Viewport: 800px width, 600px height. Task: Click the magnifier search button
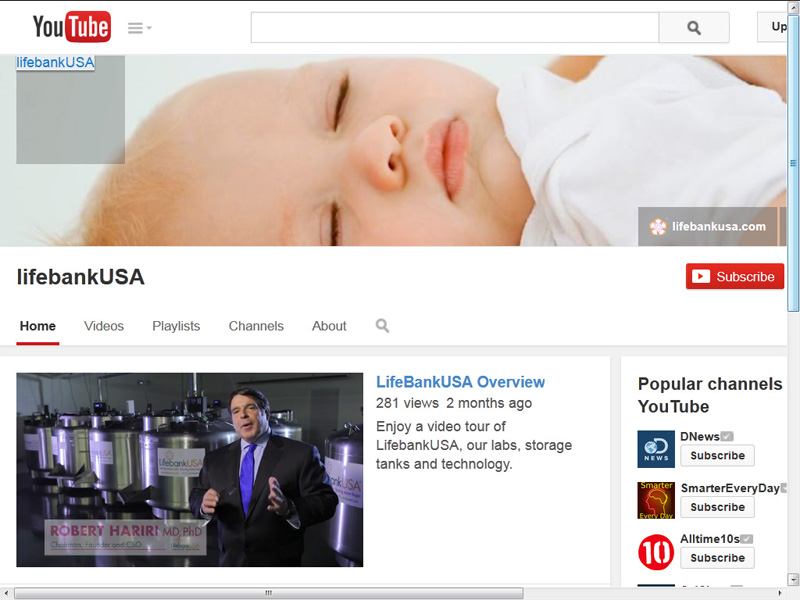(693, 28)
